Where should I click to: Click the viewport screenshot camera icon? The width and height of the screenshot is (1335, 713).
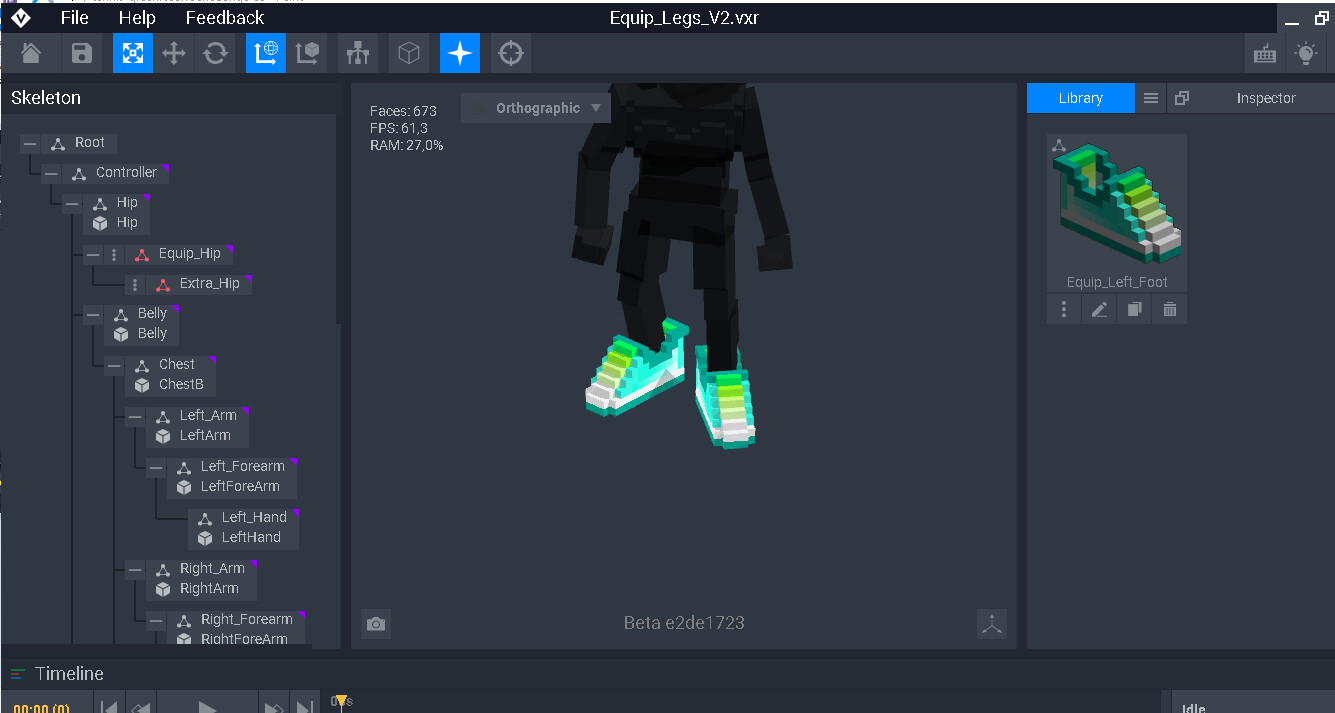375,623
